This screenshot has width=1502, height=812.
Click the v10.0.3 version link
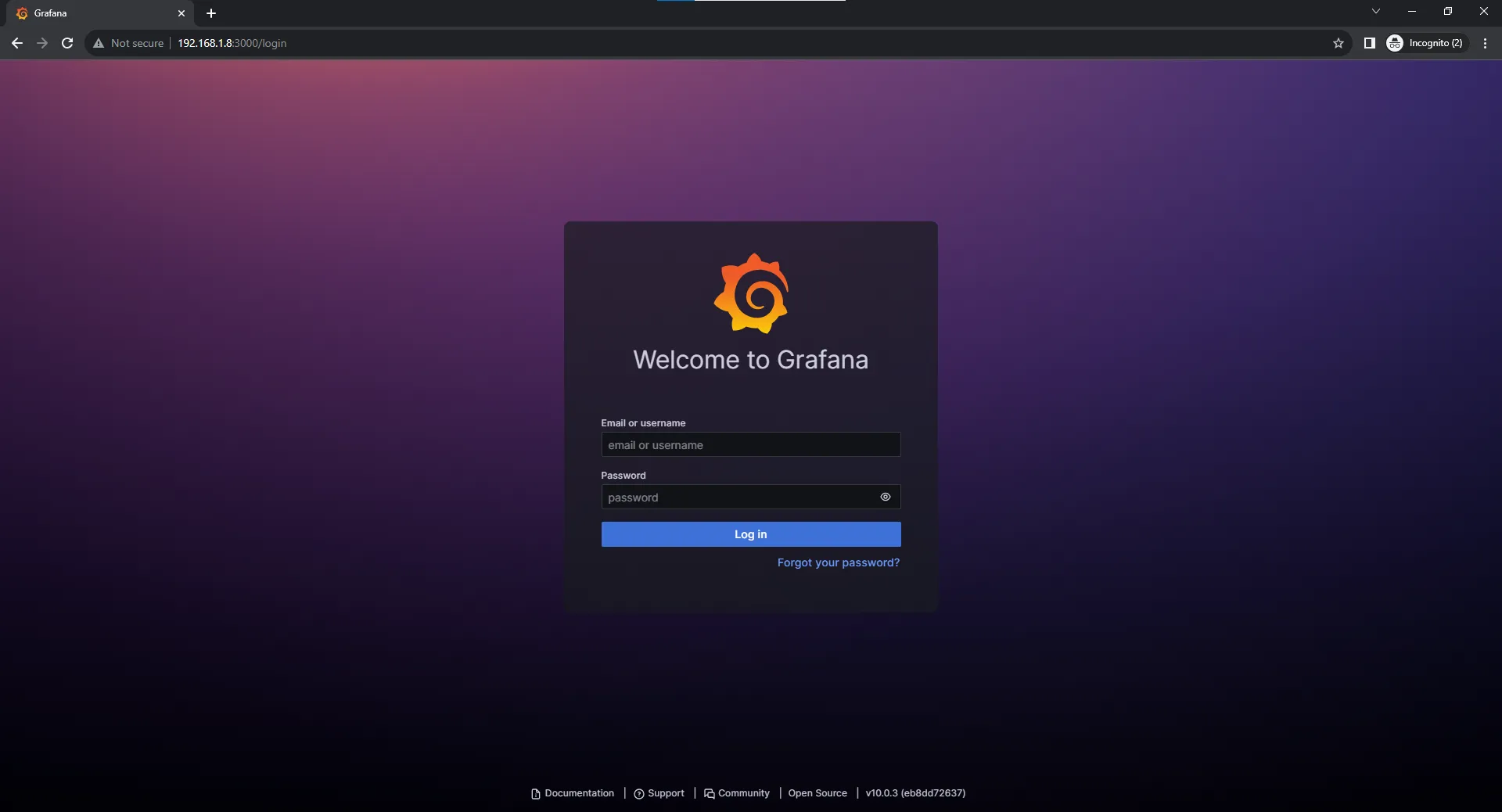[x=915, y=793]
